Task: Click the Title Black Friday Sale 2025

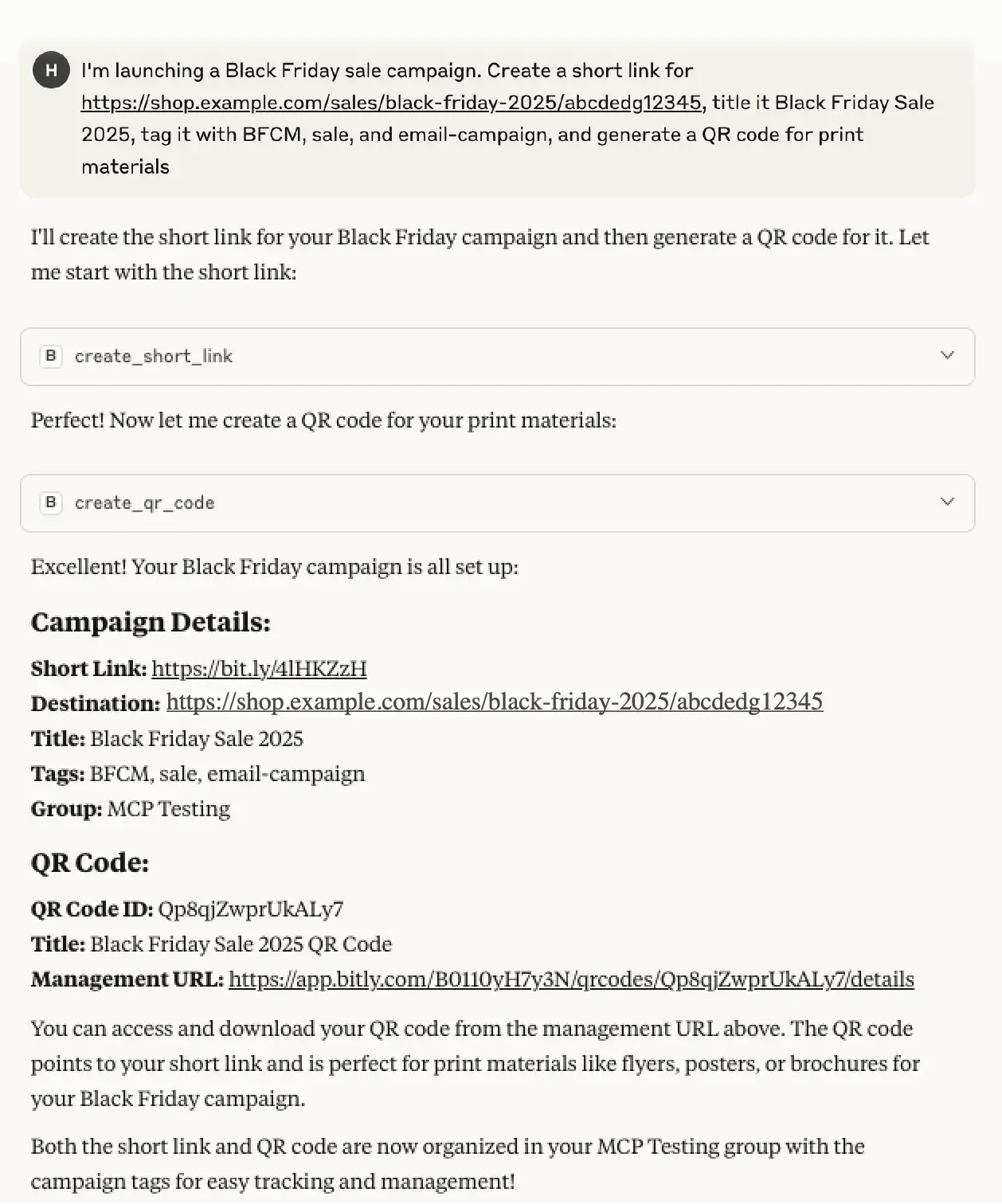Action: [x=195, y=739]
